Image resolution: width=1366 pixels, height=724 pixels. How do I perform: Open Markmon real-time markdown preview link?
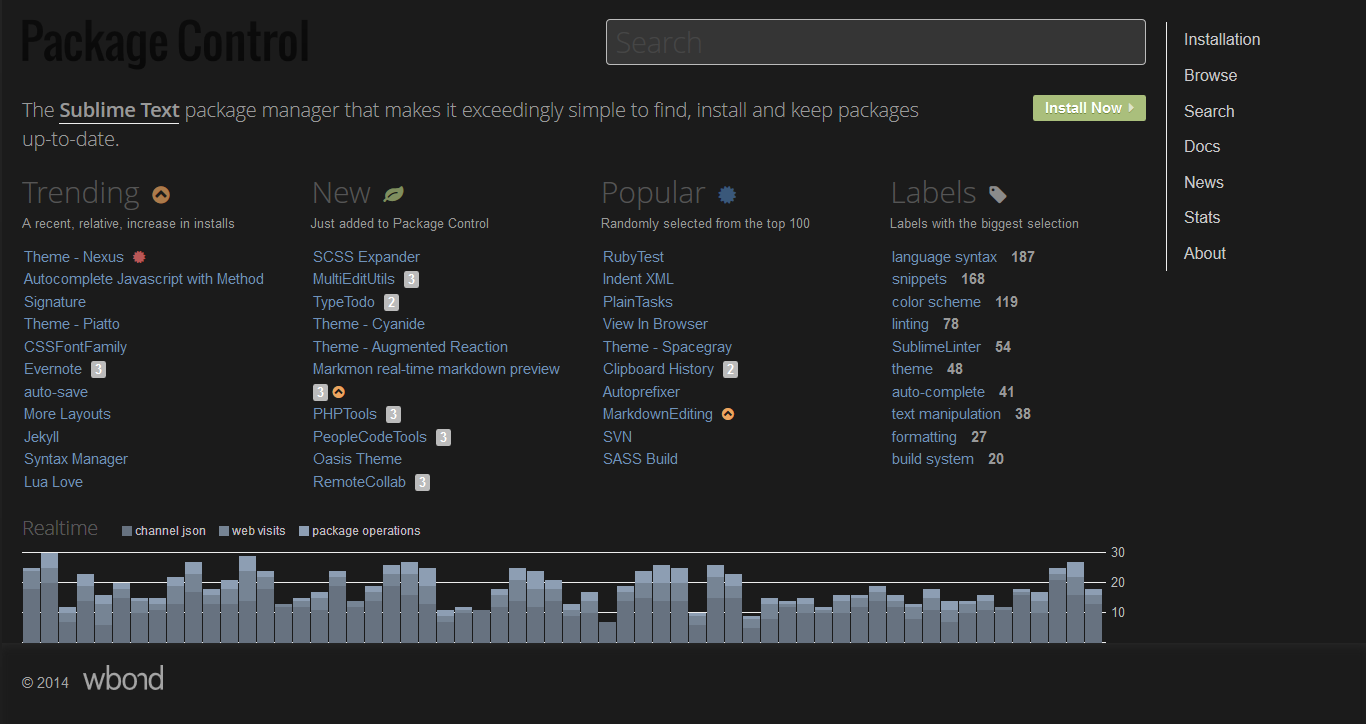(436, 369)
